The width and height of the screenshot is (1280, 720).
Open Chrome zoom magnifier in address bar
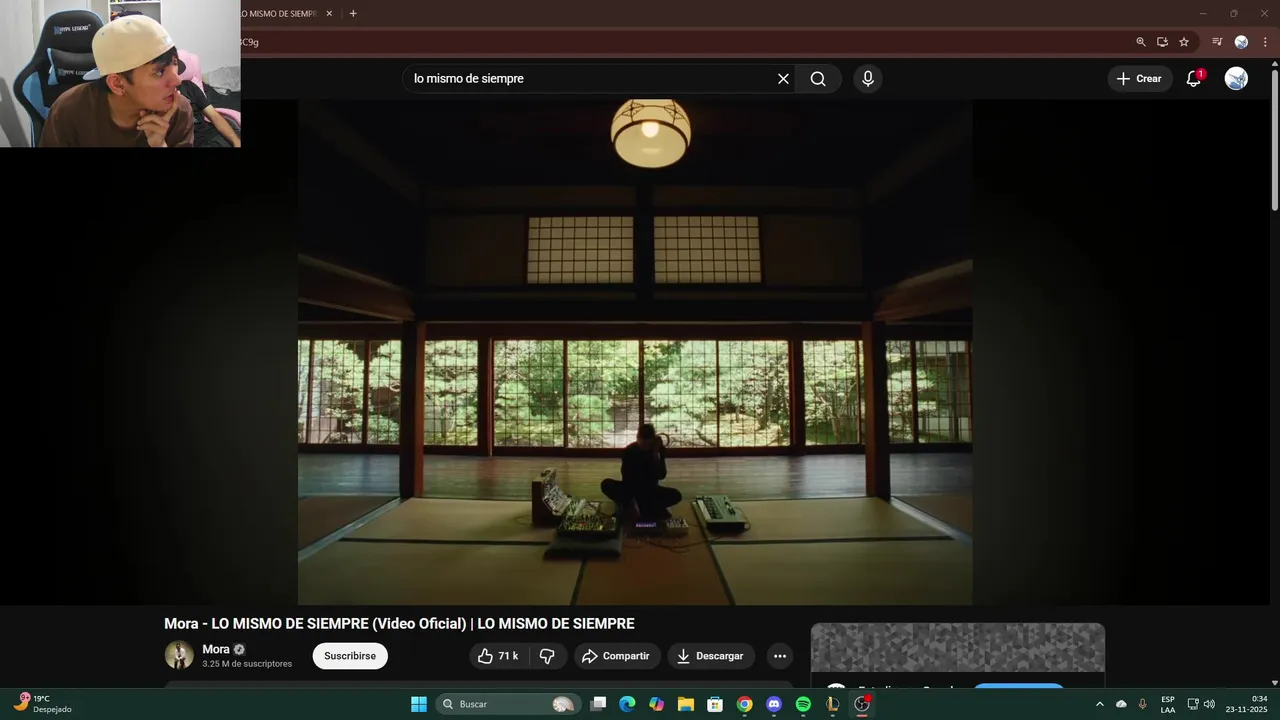pos(1141,42)
